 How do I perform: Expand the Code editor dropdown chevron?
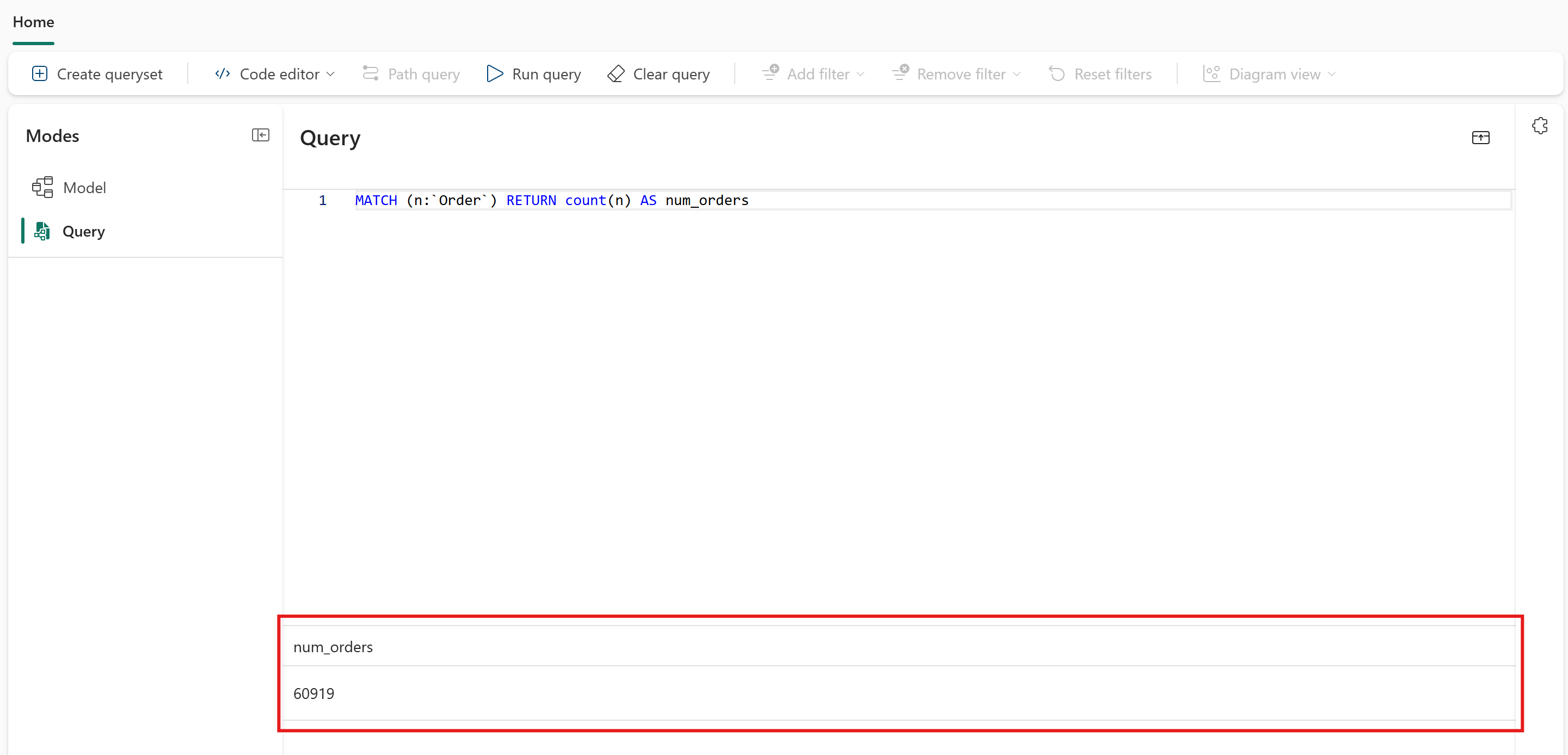click(x=330, y=74)
